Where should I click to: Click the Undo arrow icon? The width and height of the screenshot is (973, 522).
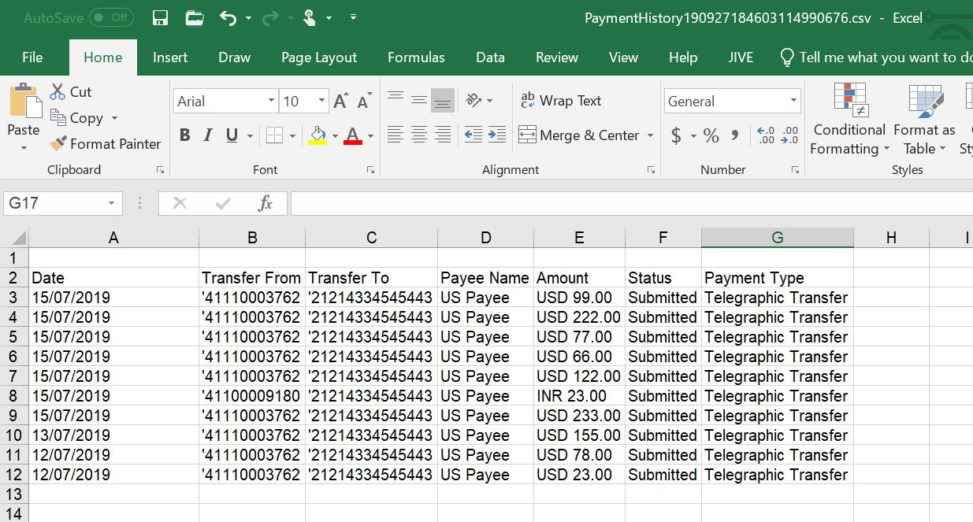point(227,18)
